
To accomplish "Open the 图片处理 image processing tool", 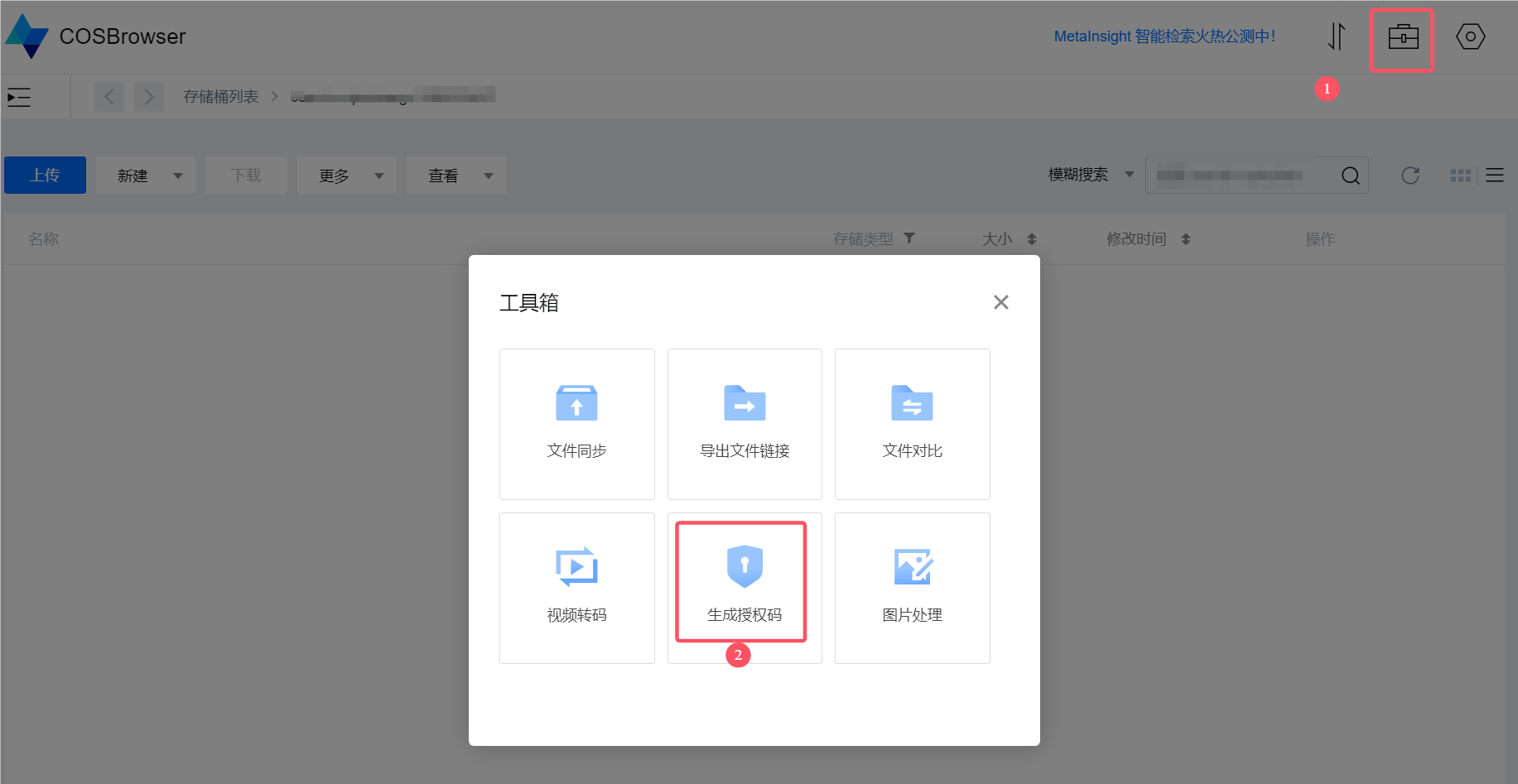I will [912, 588].
